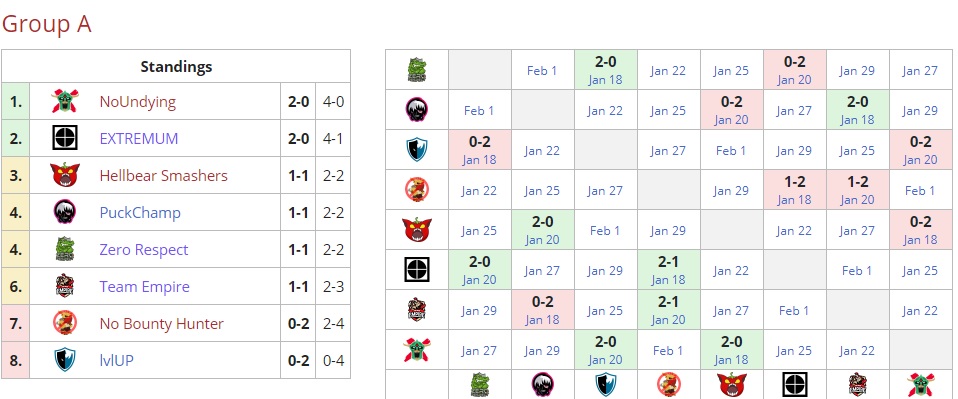The image size is (958, 399).
Task: Click the No Bounty Hunter logo in standings
Action: coord(65,324)
